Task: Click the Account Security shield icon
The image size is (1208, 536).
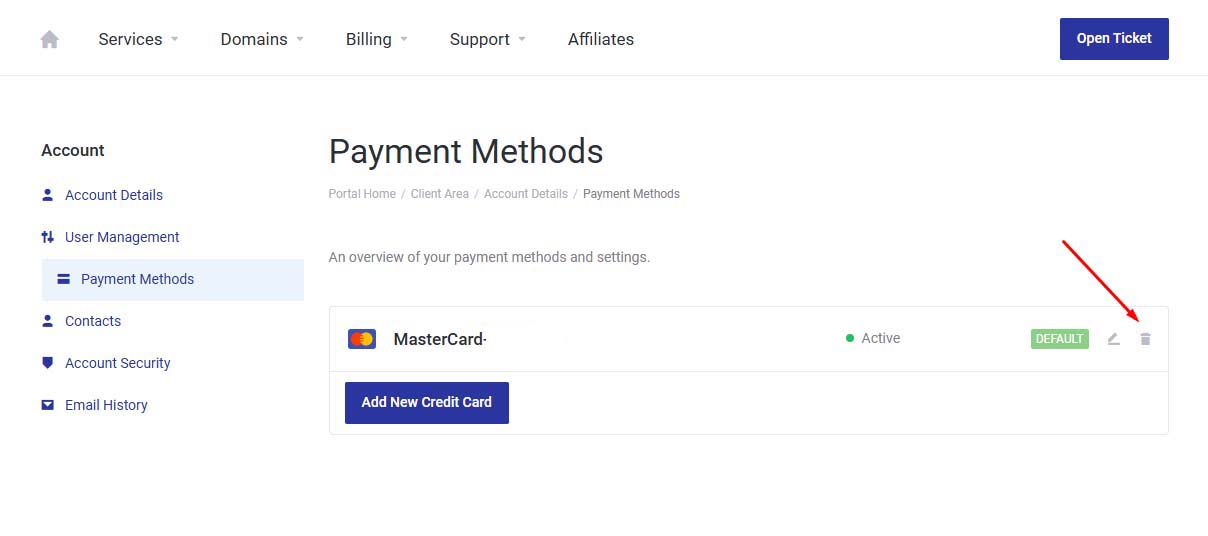Action: point(47,363)
